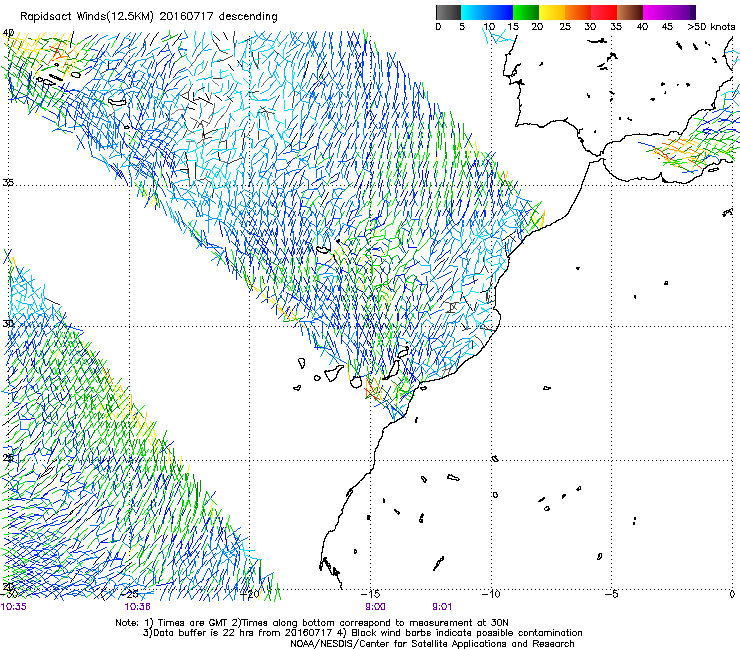The width and height of the screenshot is (740, 650).
Task: Click the longitude axis label '-25'
Action: 130,594
